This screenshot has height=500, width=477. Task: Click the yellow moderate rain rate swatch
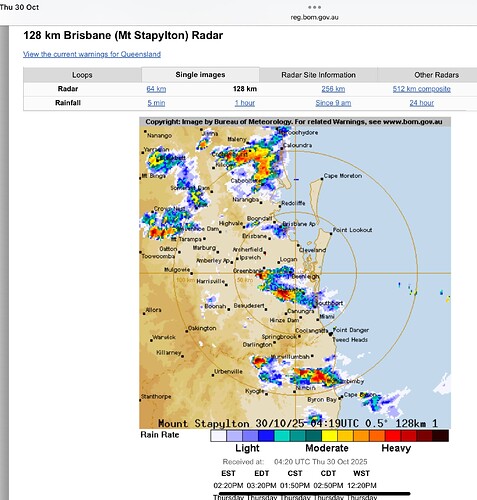click(329, 436)
